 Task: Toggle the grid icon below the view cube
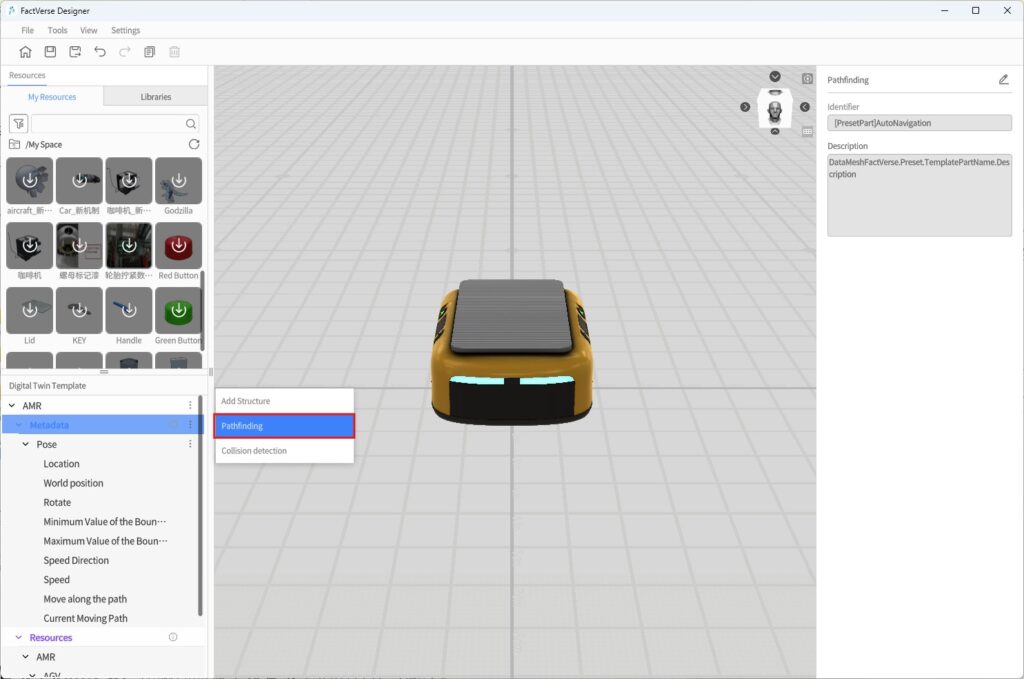click(x=807, y=130)
